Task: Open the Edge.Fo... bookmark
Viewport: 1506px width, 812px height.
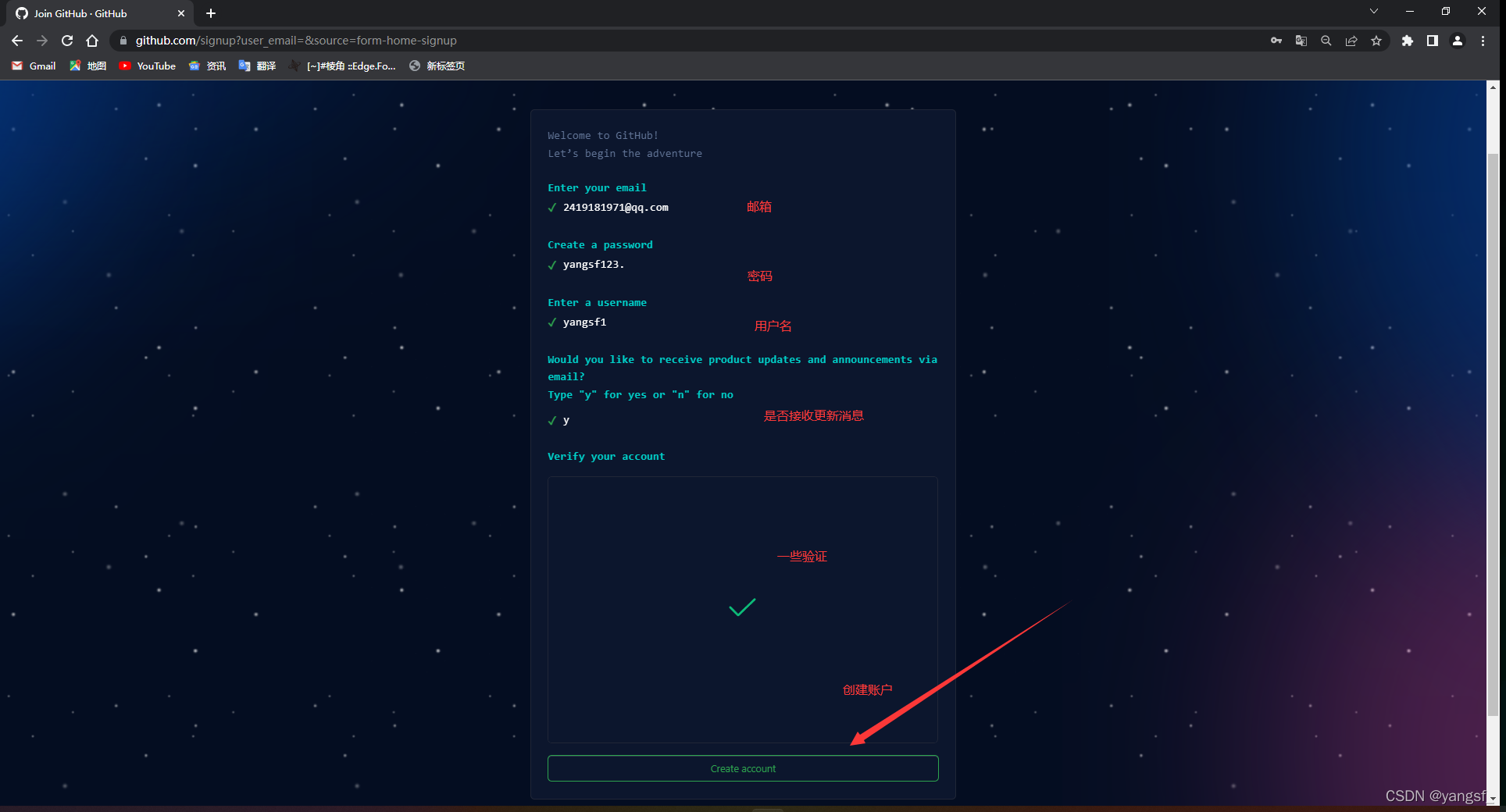Action: click(x=342, y=66)
